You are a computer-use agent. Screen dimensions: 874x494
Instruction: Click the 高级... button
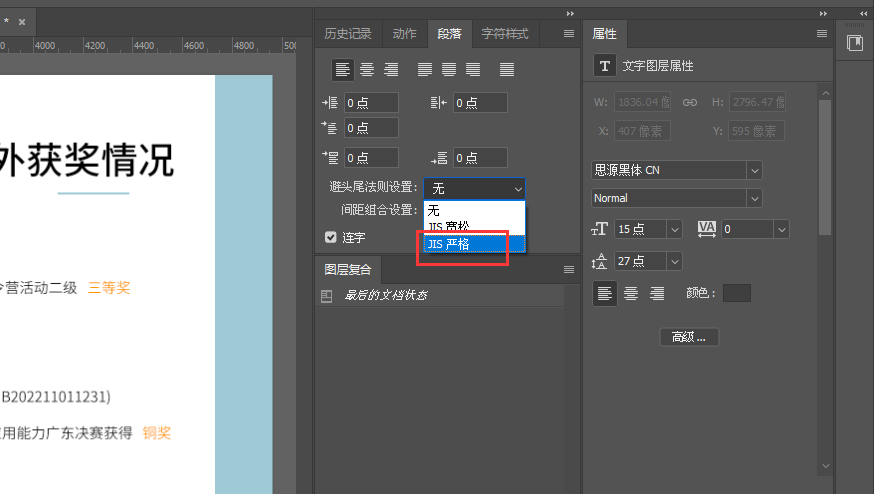[689, 337]
